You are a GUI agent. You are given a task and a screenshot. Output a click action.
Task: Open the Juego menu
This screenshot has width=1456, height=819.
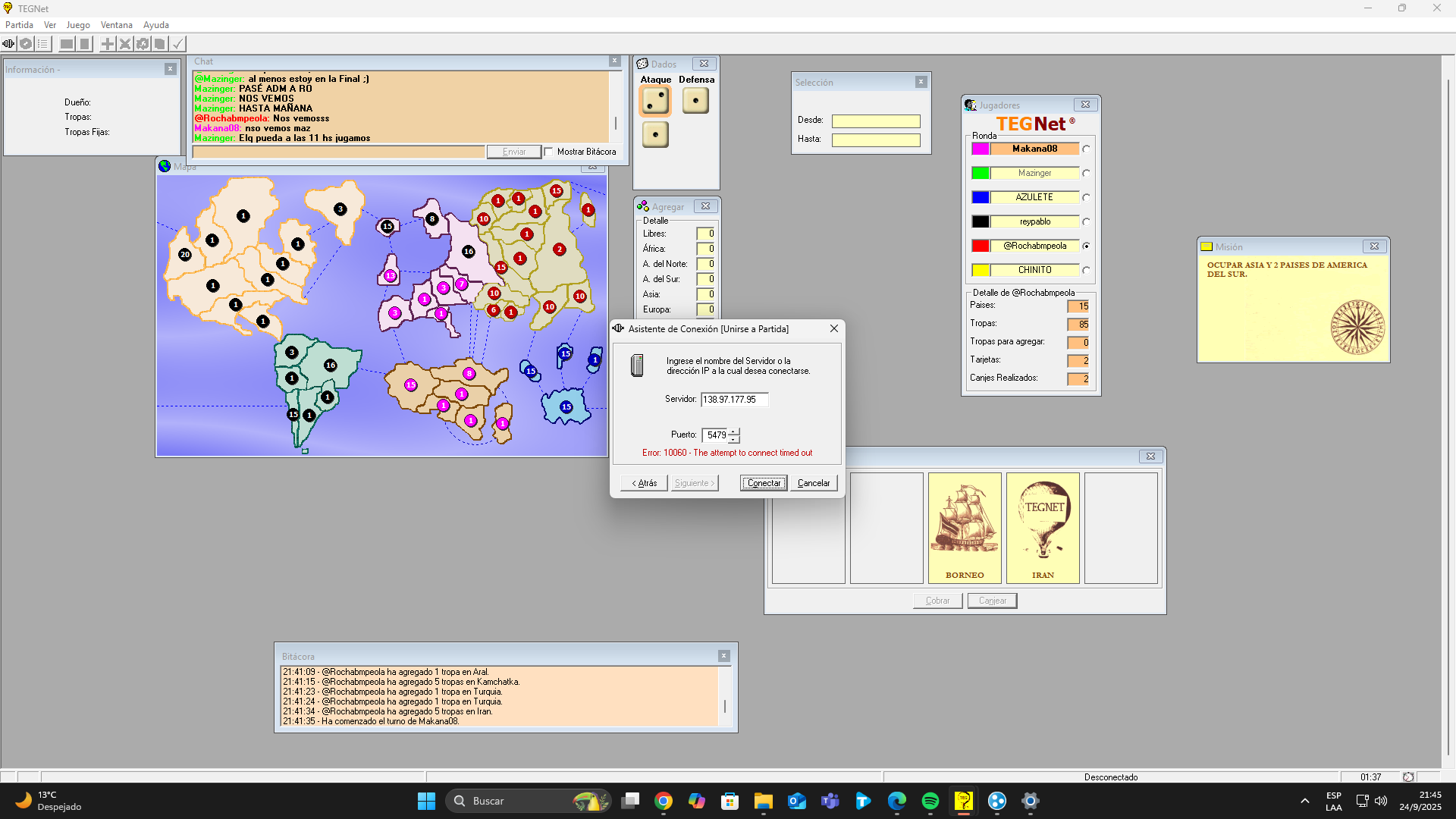click(77, 25)
